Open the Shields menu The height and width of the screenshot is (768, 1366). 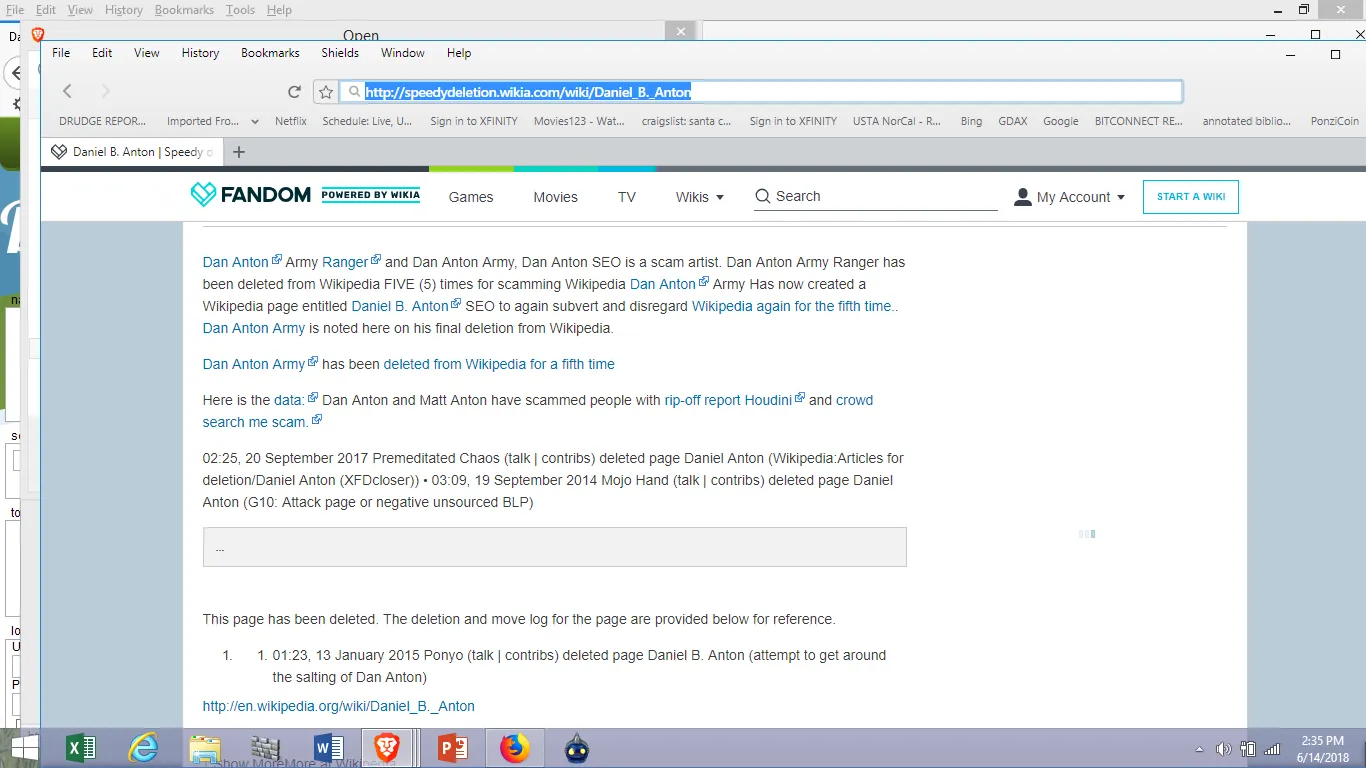click(x=340, y=53)
